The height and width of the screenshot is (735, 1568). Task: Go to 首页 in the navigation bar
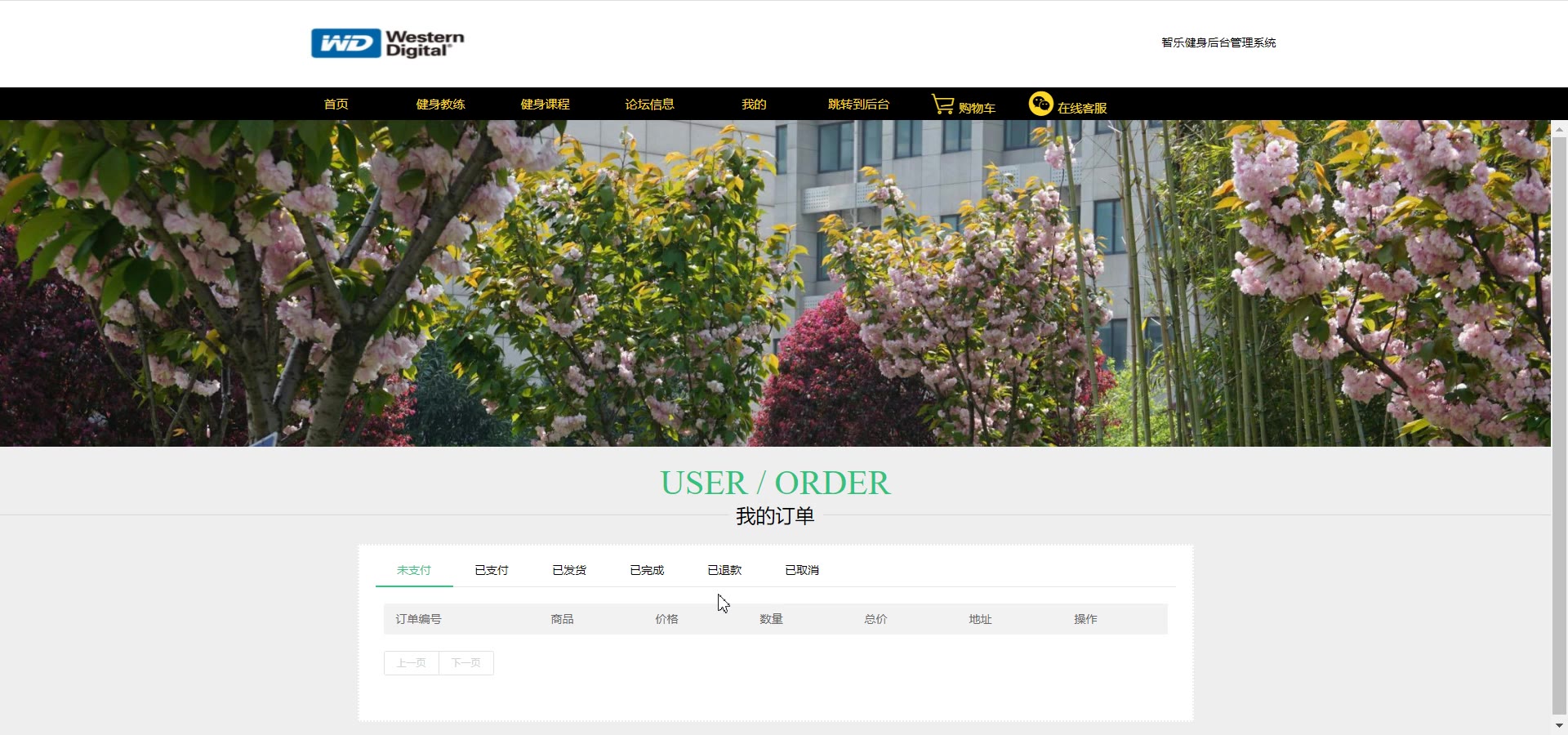coord(336,104)
